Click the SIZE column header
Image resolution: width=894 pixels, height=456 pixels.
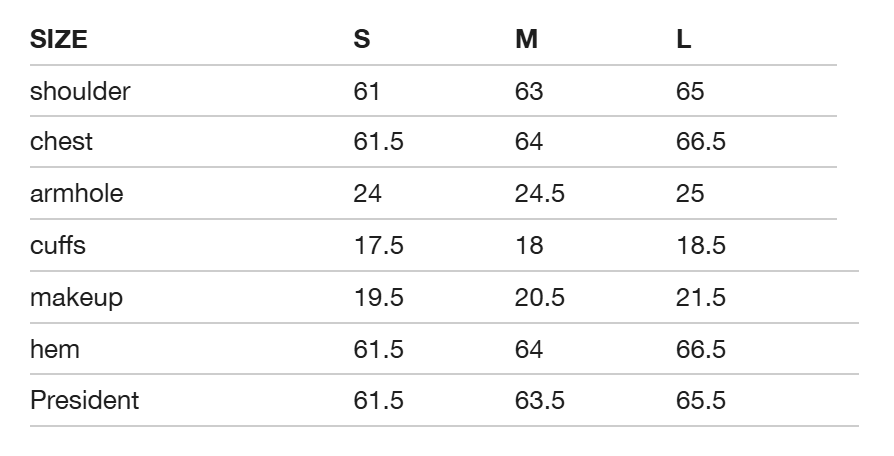click(x=59, y=39)
